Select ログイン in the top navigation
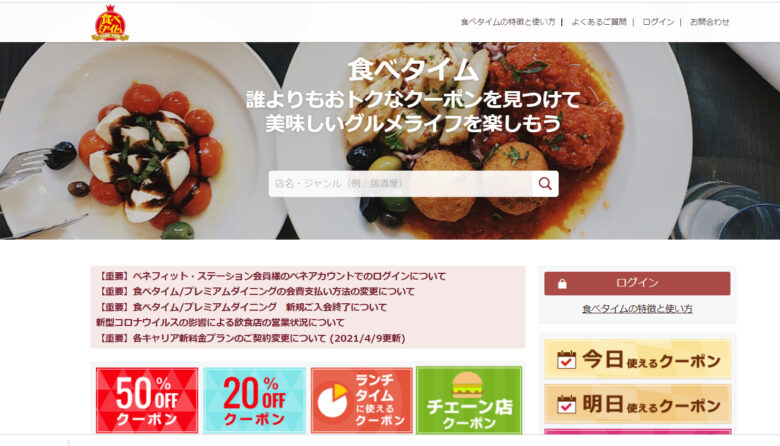780x446 pixels. (x=658, y=22)
